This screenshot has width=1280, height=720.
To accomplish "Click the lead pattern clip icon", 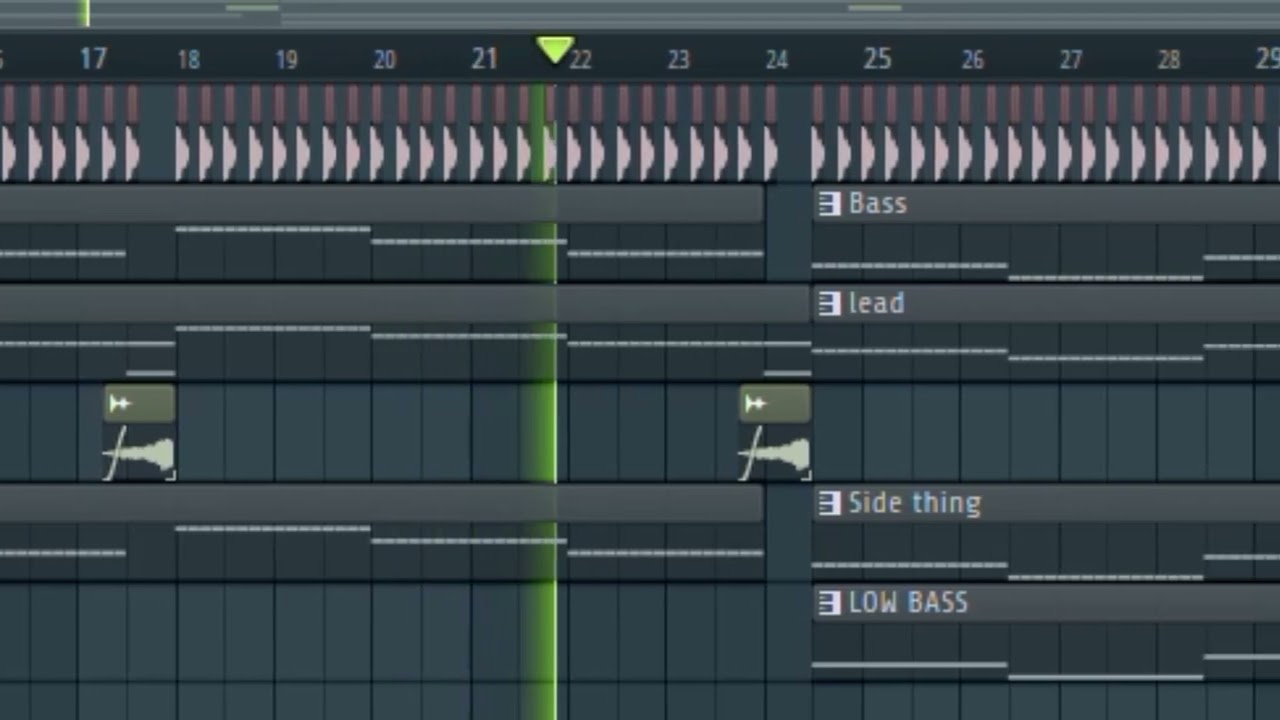I will pyautogui.click(x=829, y=304).
